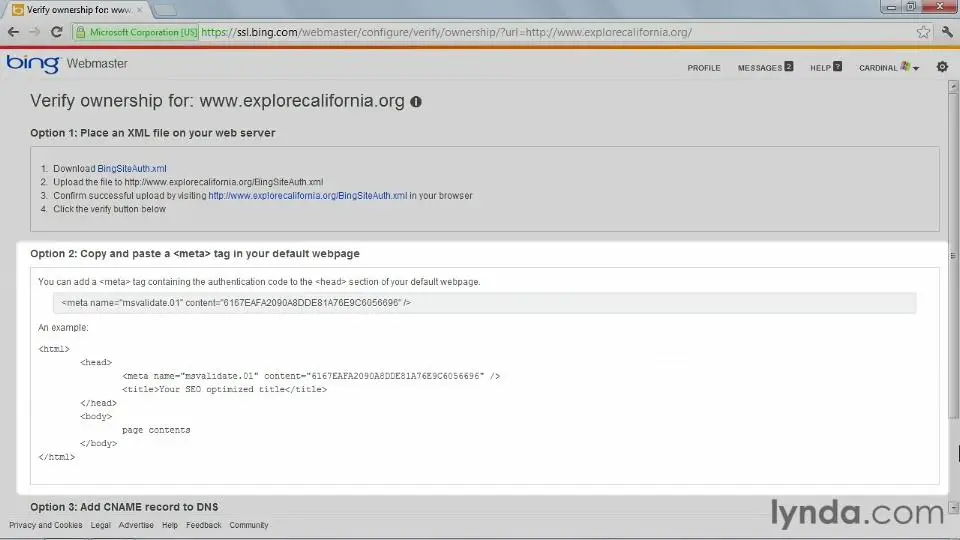The image size is (960, 540).
Task: Click the 'Click the verify button below' step
Action: pyautogui.click(x=109, y=209)
